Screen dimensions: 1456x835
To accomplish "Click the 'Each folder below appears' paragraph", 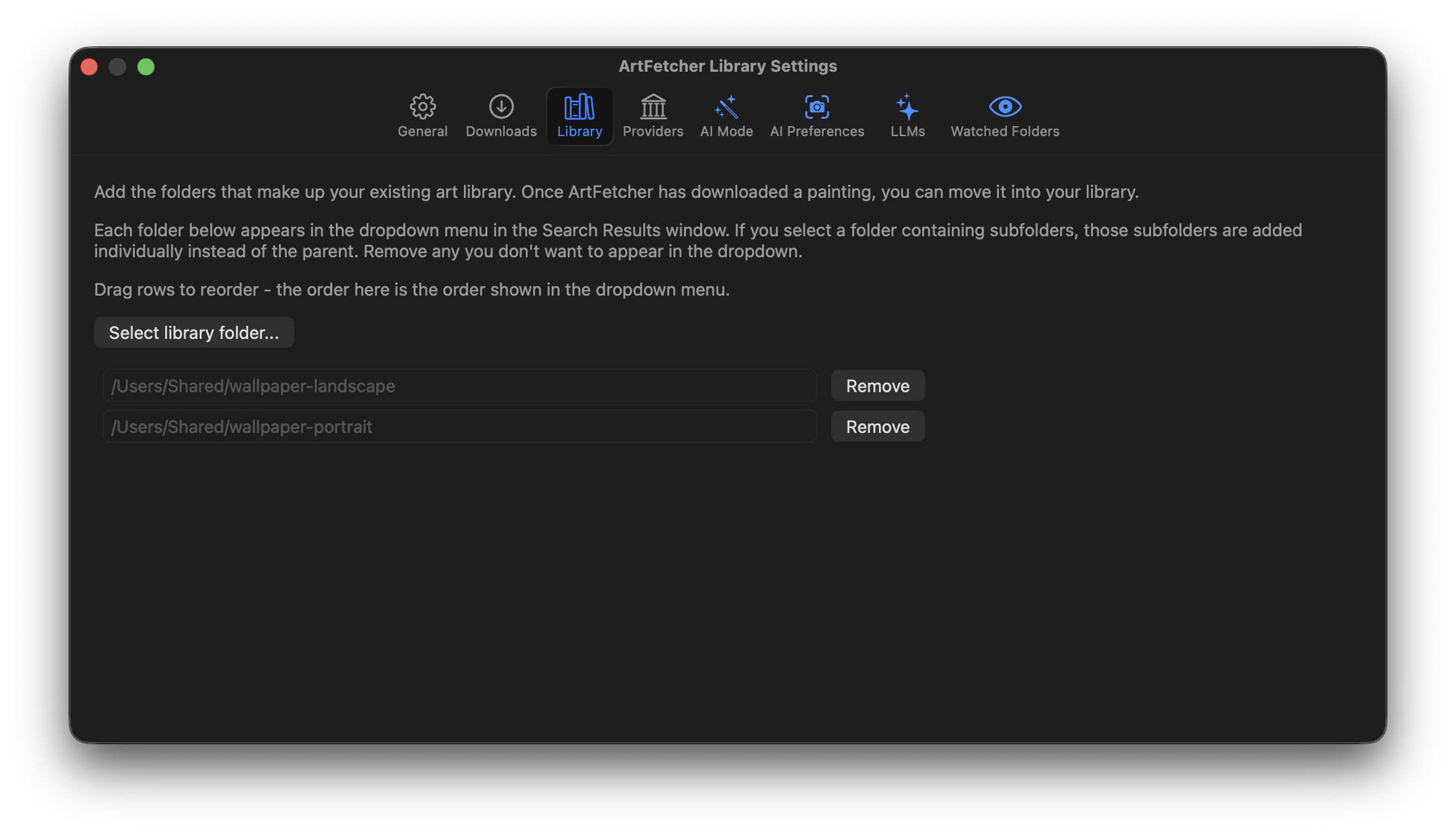I will (698, 241).
